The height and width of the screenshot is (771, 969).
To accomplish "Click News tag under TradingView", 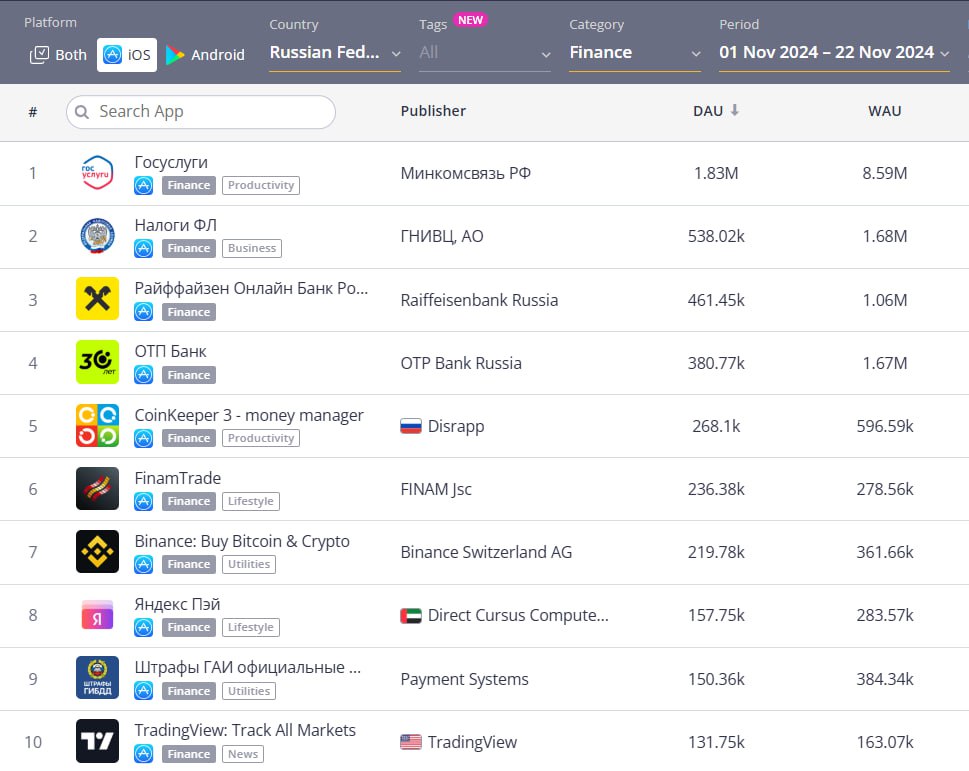I will coord(243,754).
